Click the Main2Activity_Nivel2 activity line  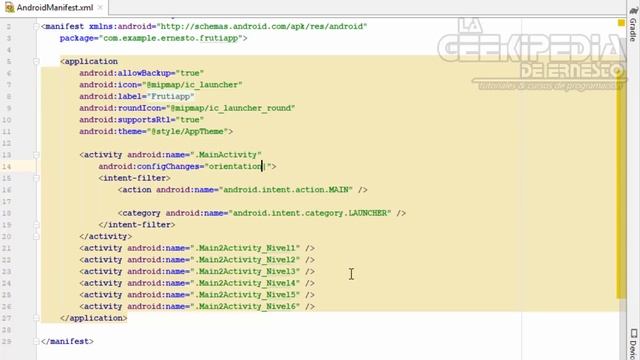click(x=197, y=260)
